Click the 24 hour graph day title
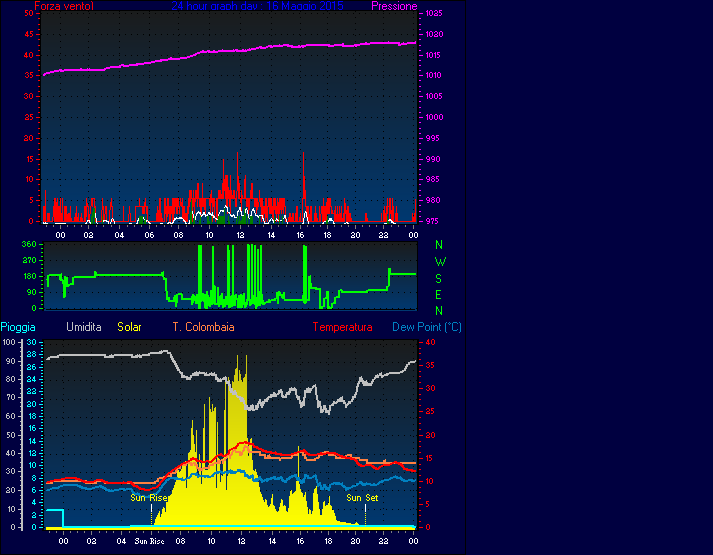Screen dimensions: 713x555 tap(257, 6)
